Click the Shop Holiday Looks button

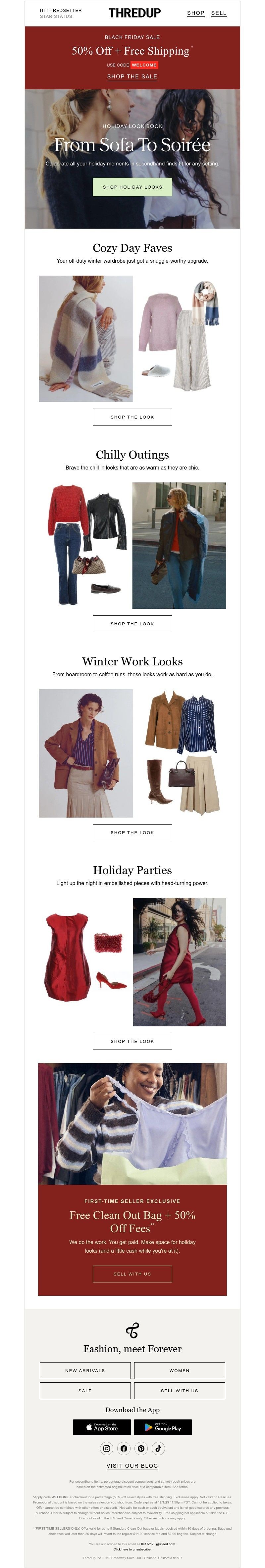[x=132, y=187]
